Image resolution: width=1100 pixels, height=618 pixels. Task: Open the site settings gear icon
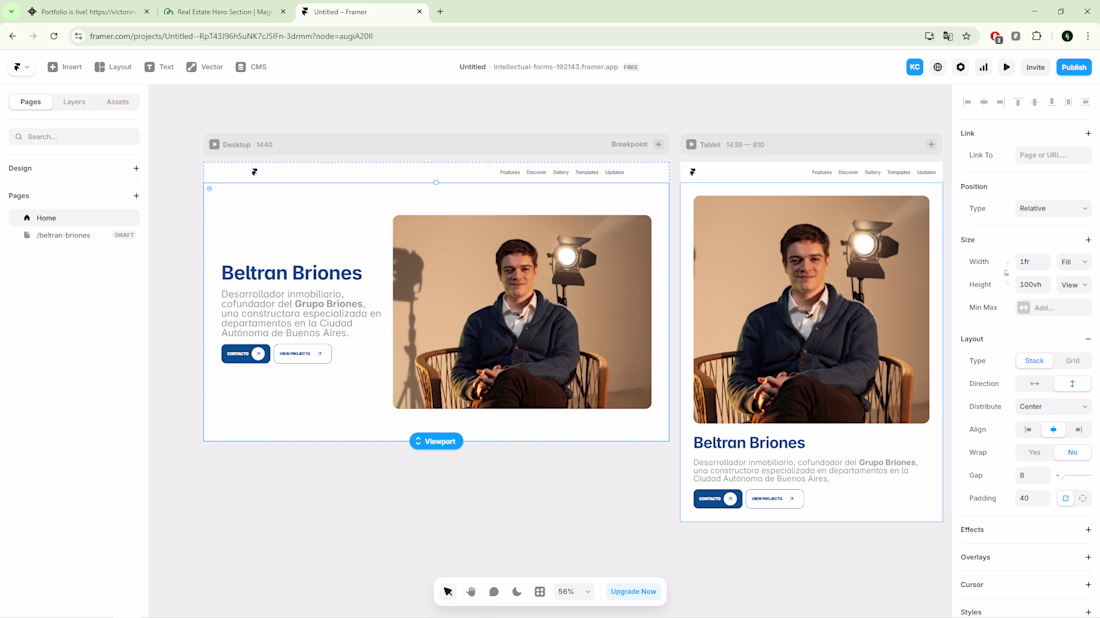960,67
